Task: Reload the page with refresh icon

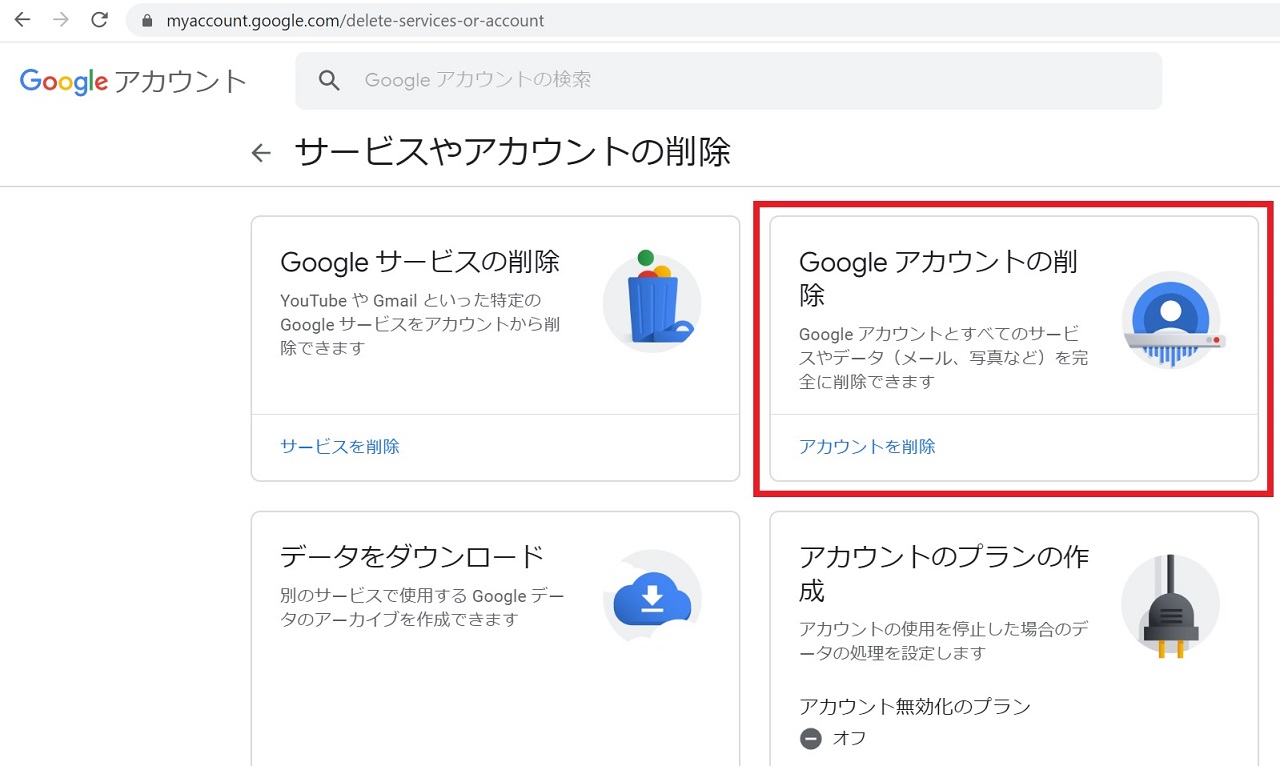Action: tap(99, 20)
